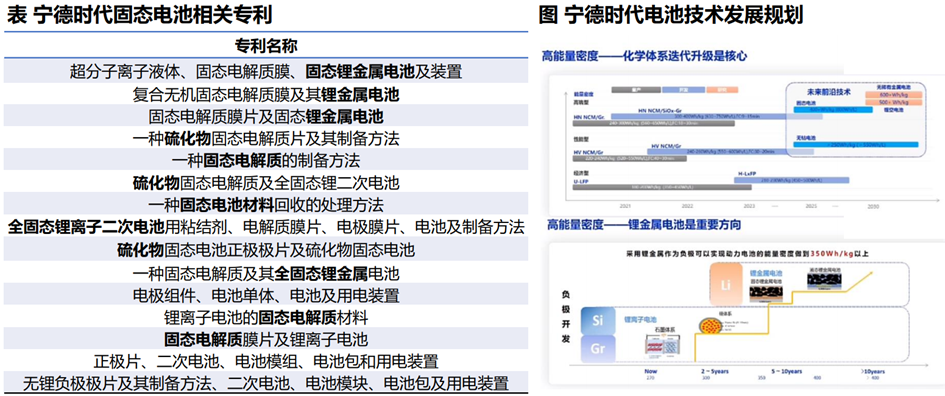Click the orange 600+ Wh/kg bar
This screenshot has width=945, height=396.
point(895,95)
